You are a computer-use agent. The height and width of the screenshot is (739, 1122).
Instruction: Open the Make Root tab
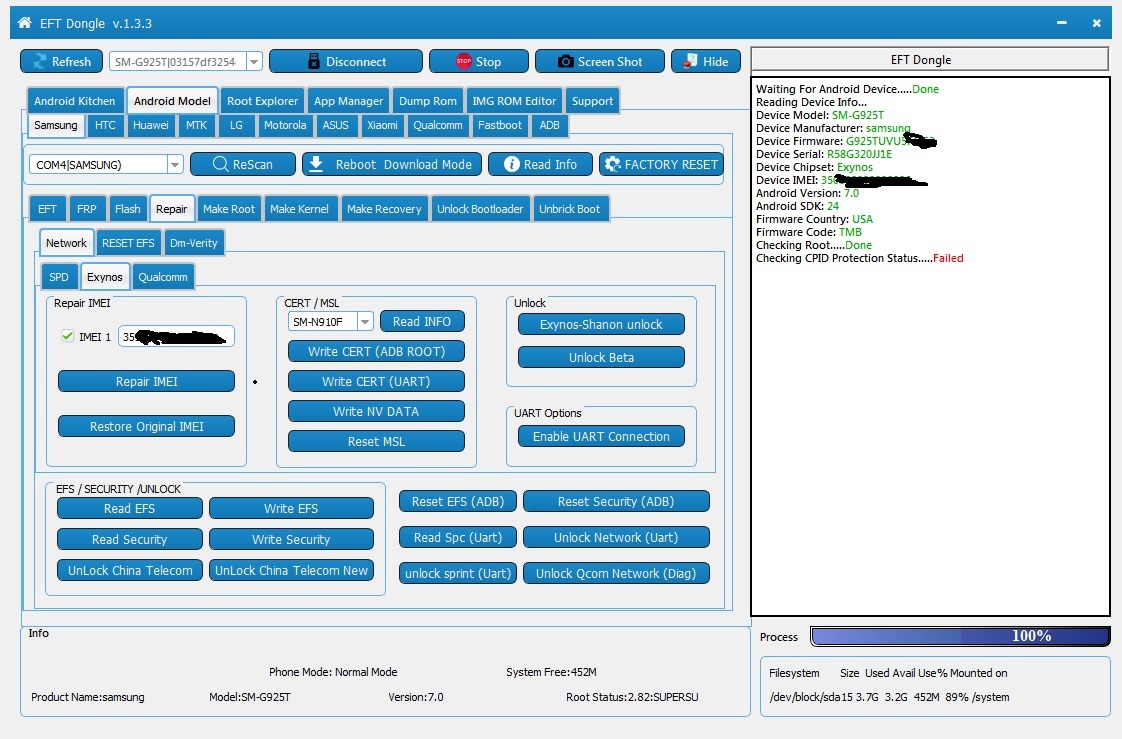(228, 209)
